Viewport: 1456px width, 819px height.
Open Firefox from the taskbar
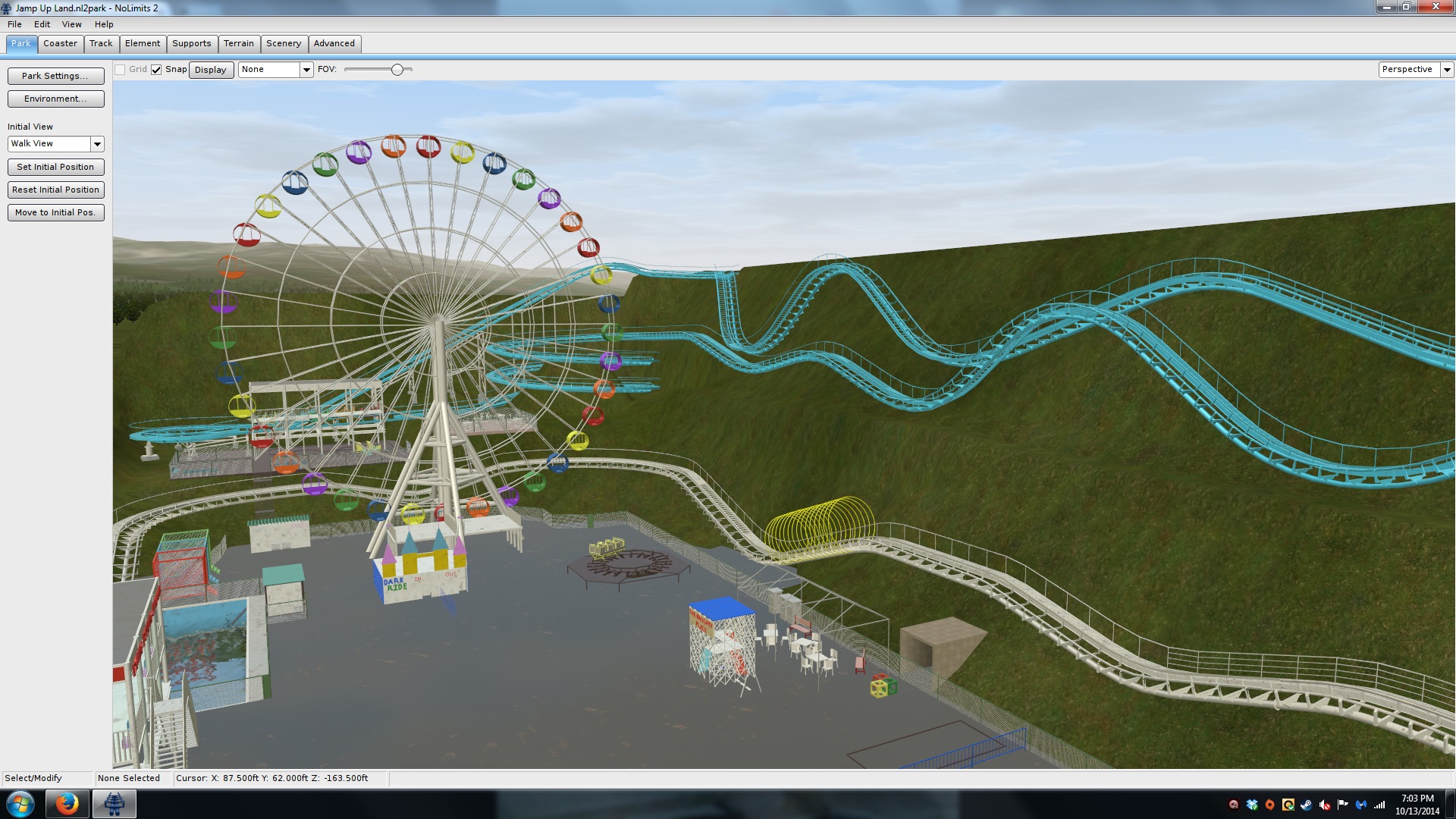[x=67, y=804]
